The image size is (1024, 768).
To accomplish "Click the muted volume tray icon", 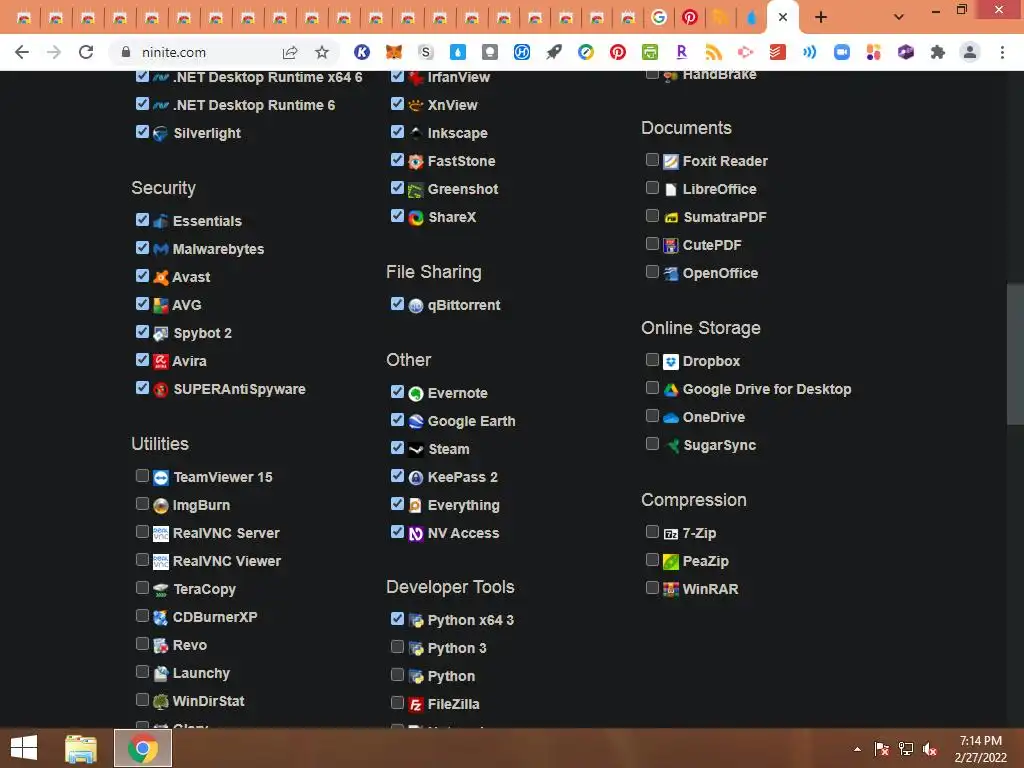I will [929, 748].
